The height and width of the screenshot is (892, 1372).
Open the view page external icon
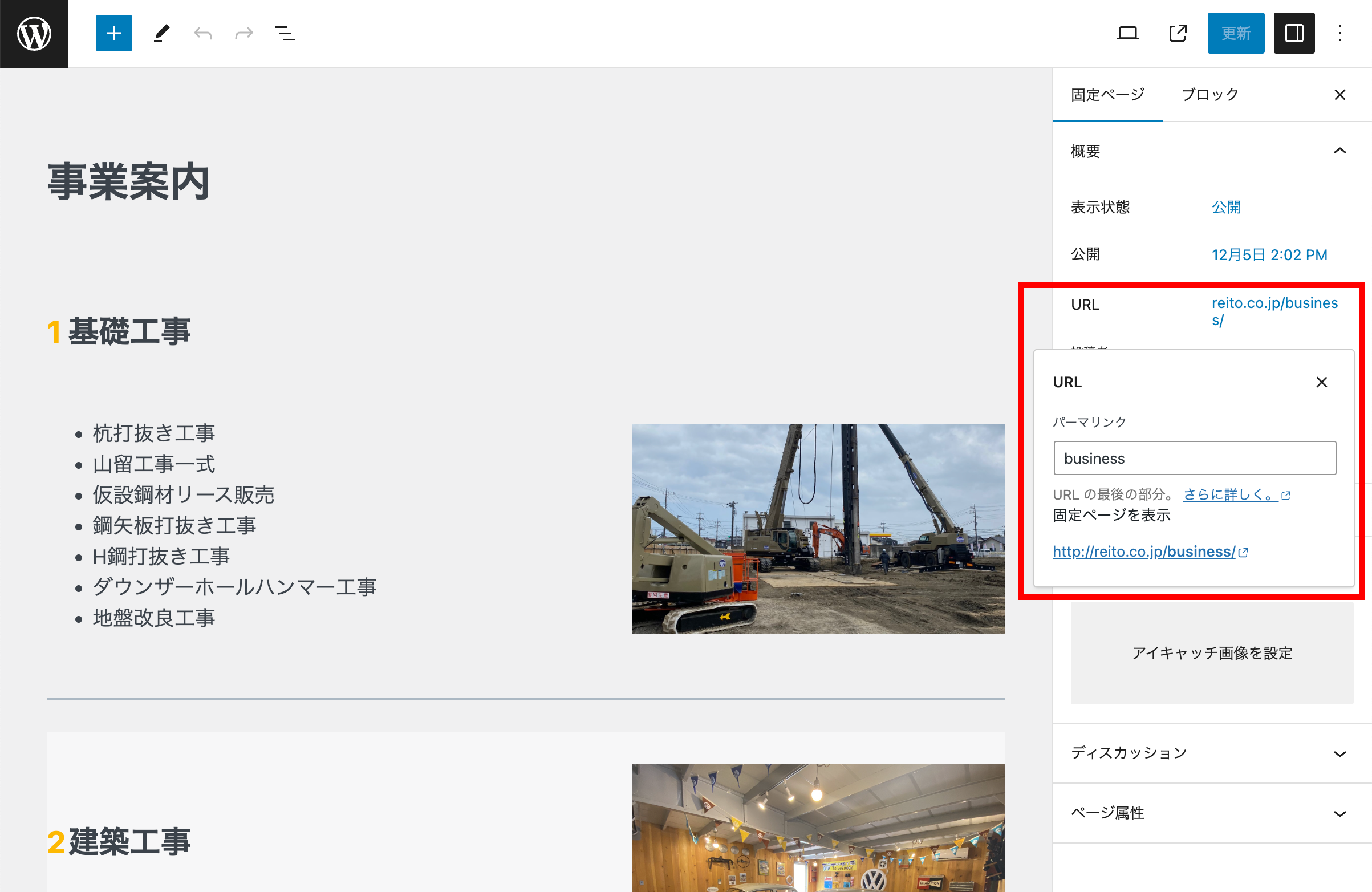1178,34
